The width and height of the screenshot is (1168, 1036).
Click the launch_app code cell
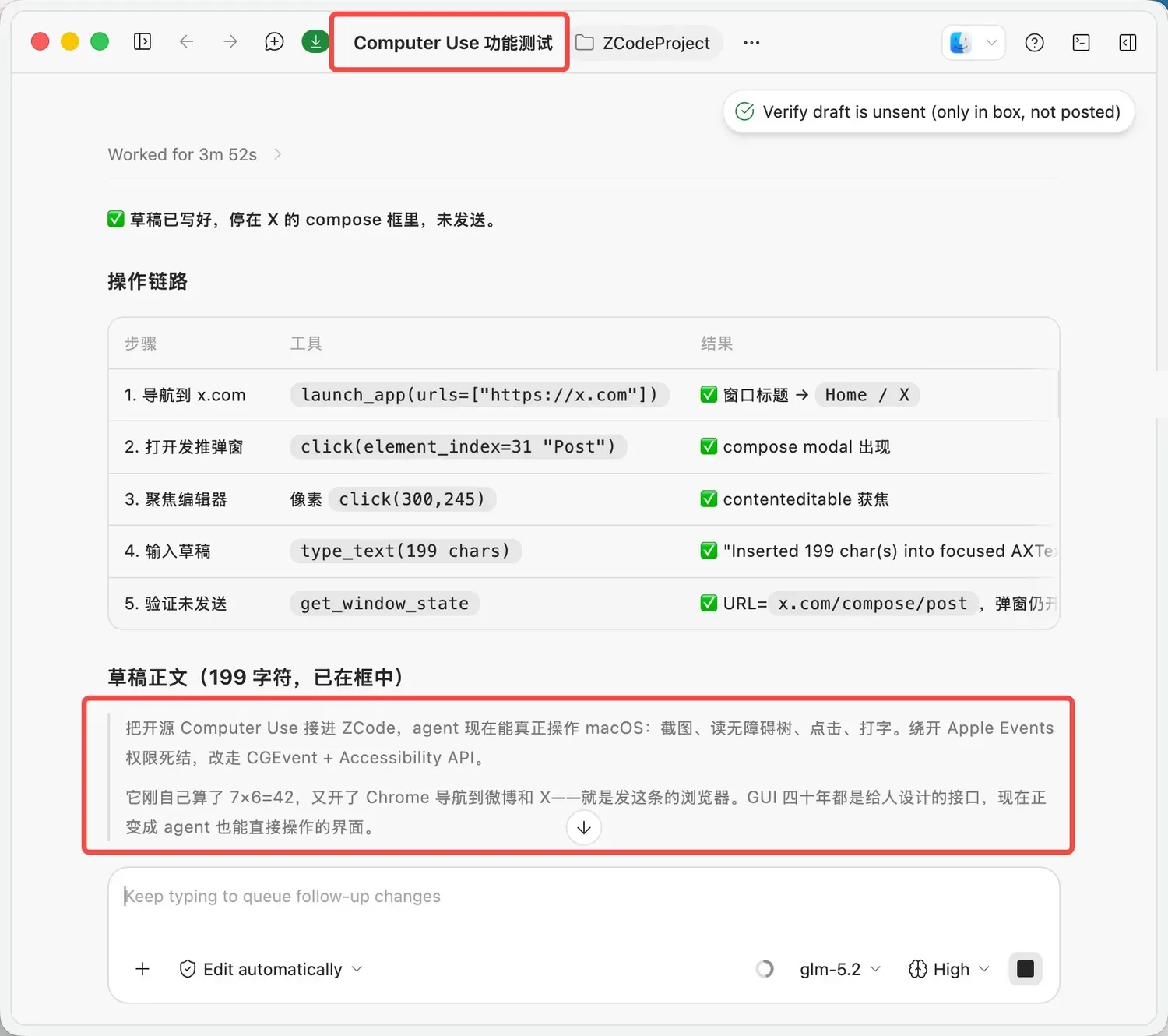(x=479, y=395)
